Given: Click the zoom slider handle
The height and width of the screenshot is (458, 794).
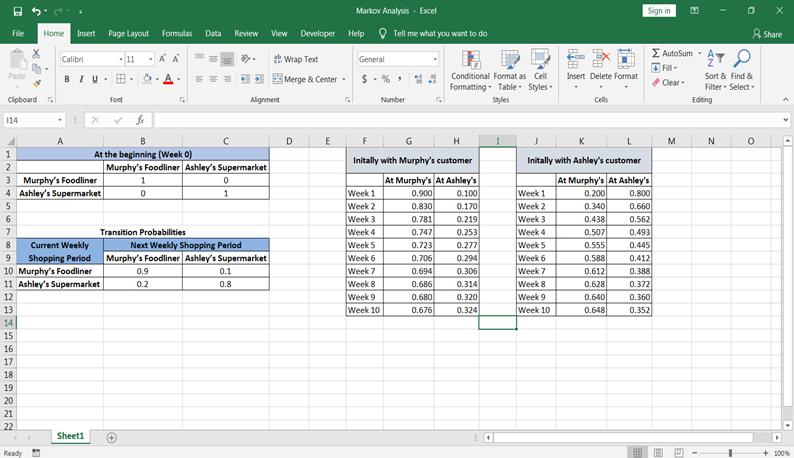Looking at the screenshot, I should coord(730,453).
